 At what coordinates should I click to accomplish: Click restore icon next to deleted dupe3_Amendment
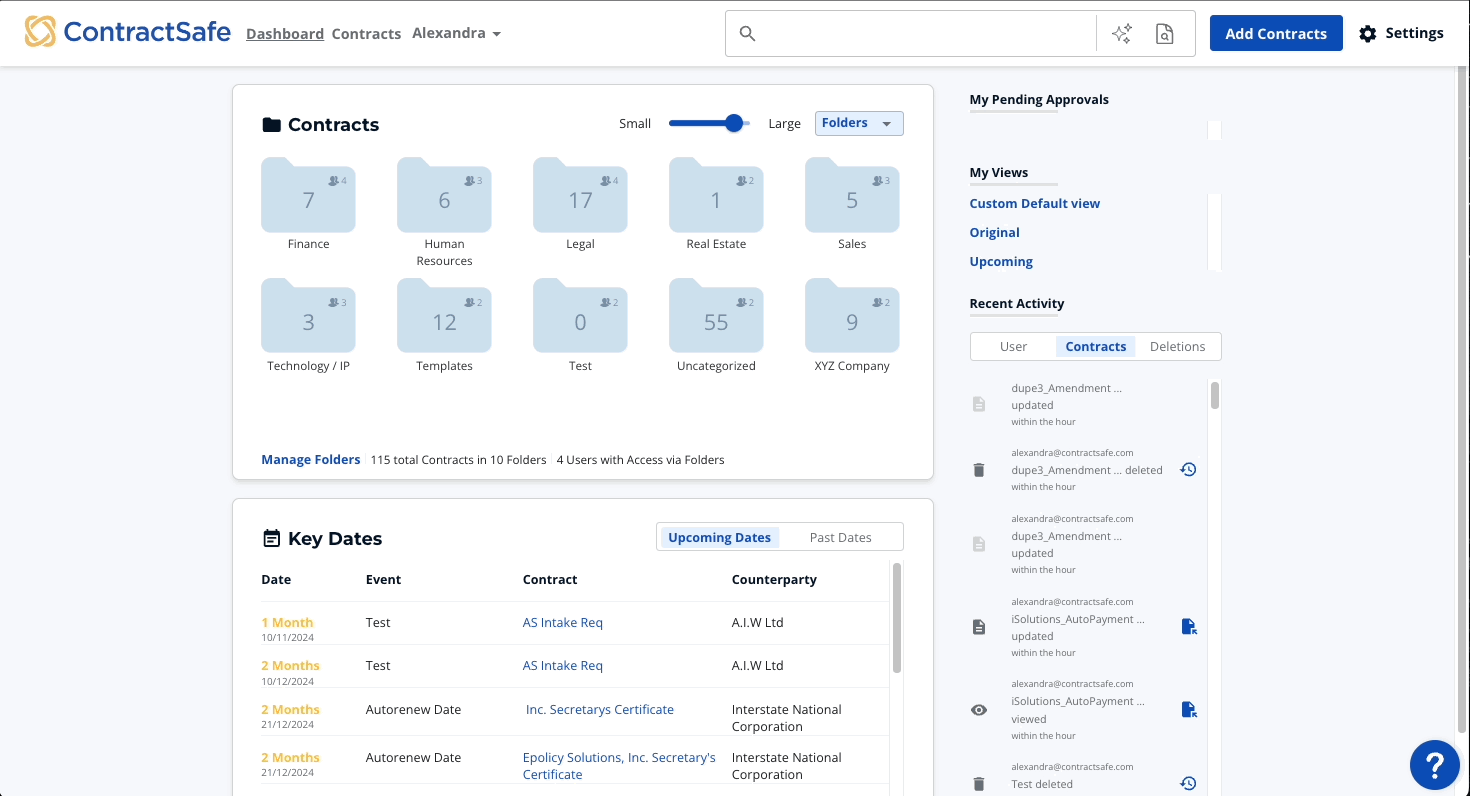(x=1188, y=469)
